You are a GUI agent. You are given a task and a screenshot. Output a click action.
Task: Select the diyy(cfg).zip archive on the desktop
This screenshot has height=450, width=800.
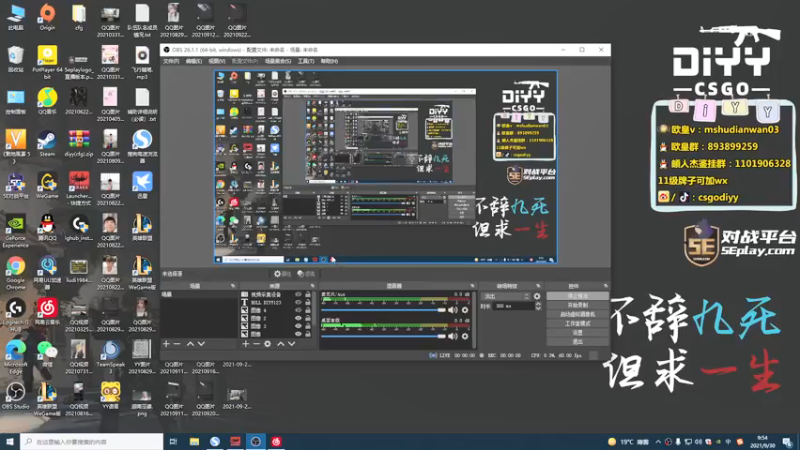point(79,143)
